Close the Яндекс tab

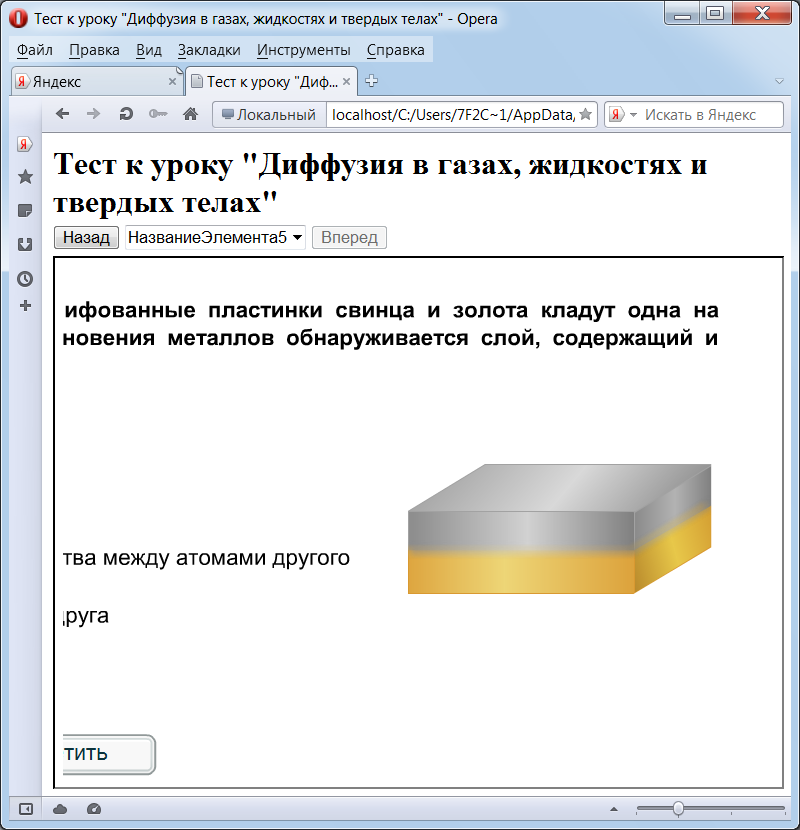172,82
